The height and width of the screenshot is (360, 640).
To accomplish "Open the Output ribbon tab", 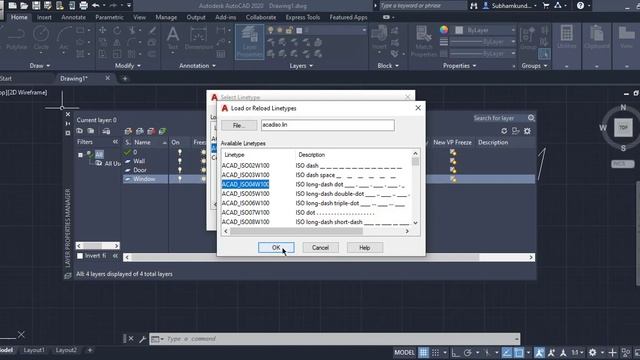I will point(196,17).
